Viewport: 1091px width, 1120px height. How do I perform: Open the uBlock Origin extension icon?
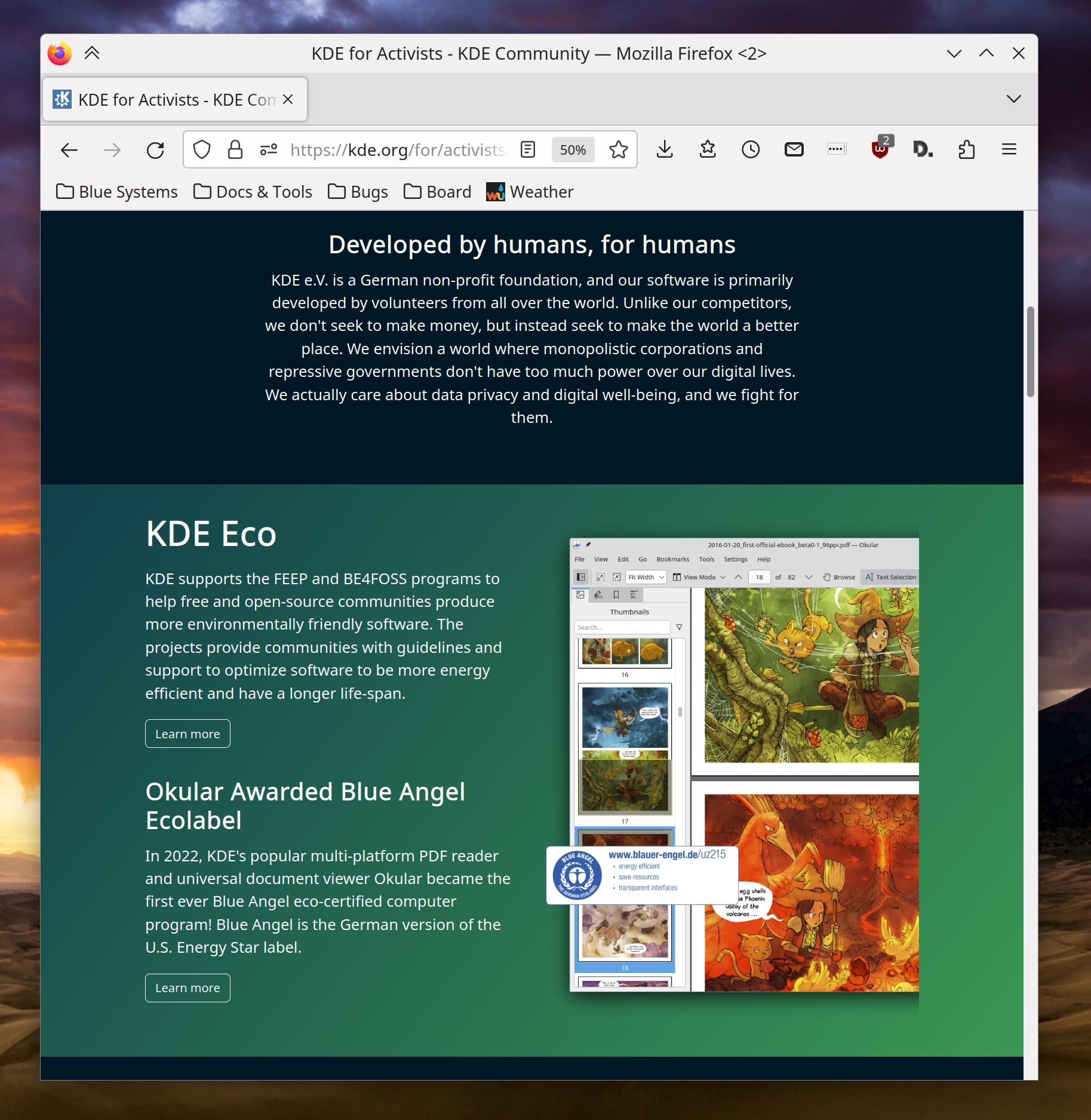coord(880,149)
